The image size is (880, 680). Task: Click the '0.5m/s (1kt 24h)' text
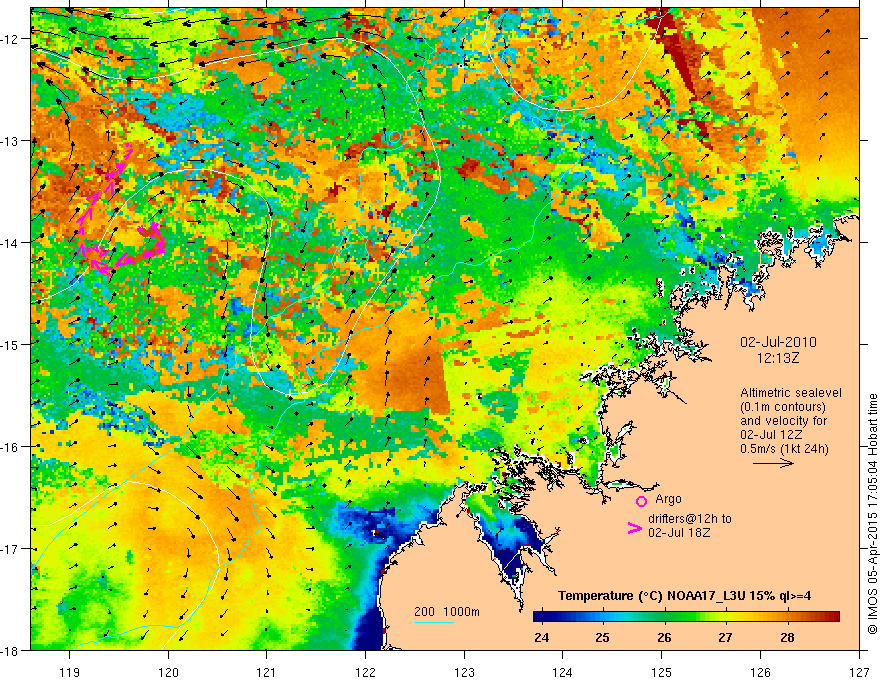[785, 449]
